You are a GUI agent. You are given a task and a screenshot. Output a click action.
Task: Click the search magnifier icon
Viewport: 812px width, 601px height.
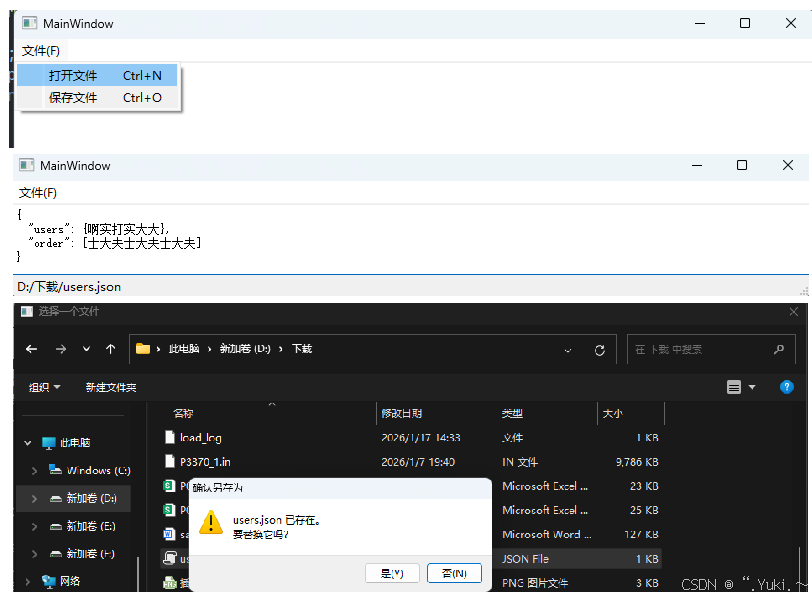tap(779, 350)
